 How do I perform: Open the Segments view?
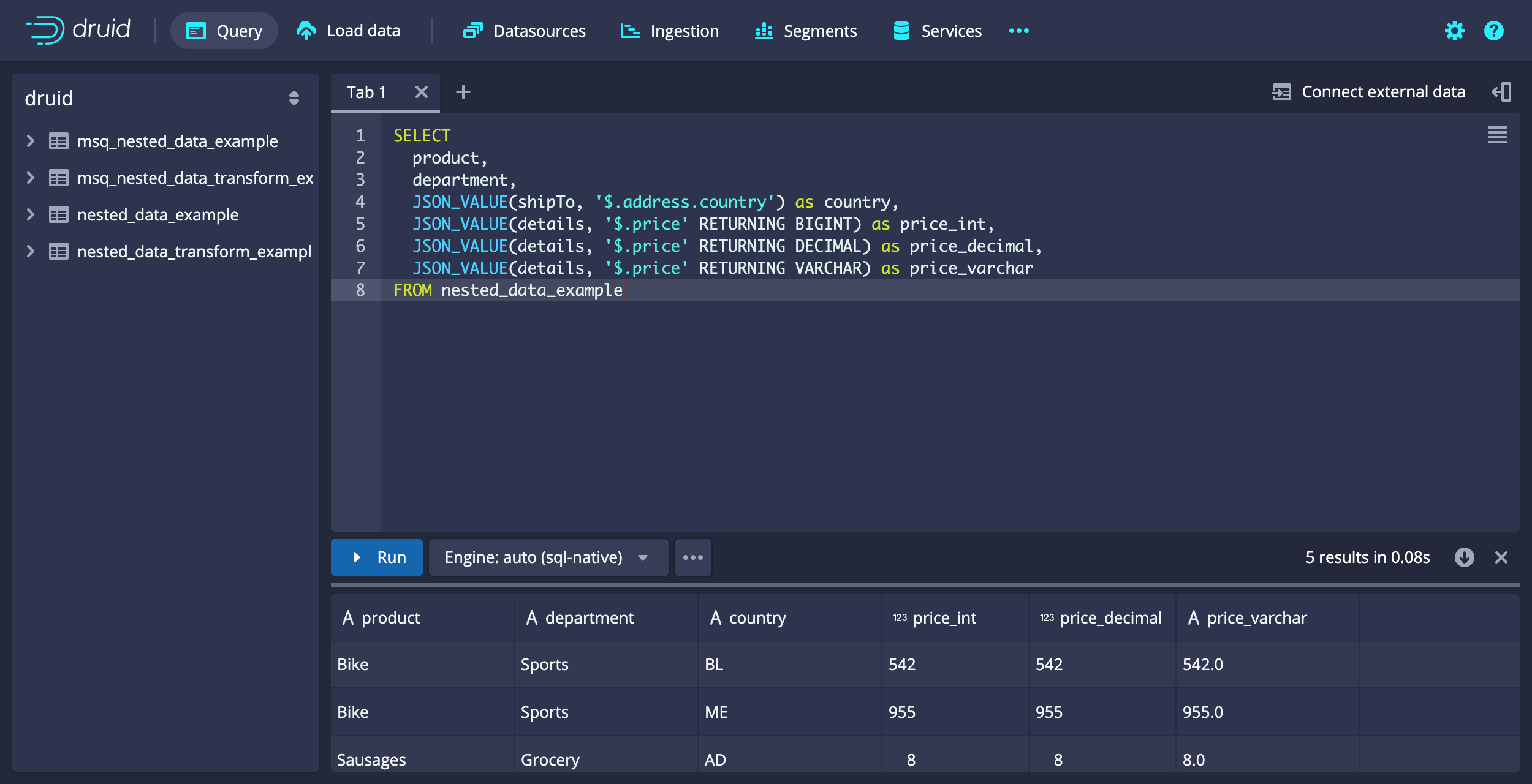coord(805,31)
